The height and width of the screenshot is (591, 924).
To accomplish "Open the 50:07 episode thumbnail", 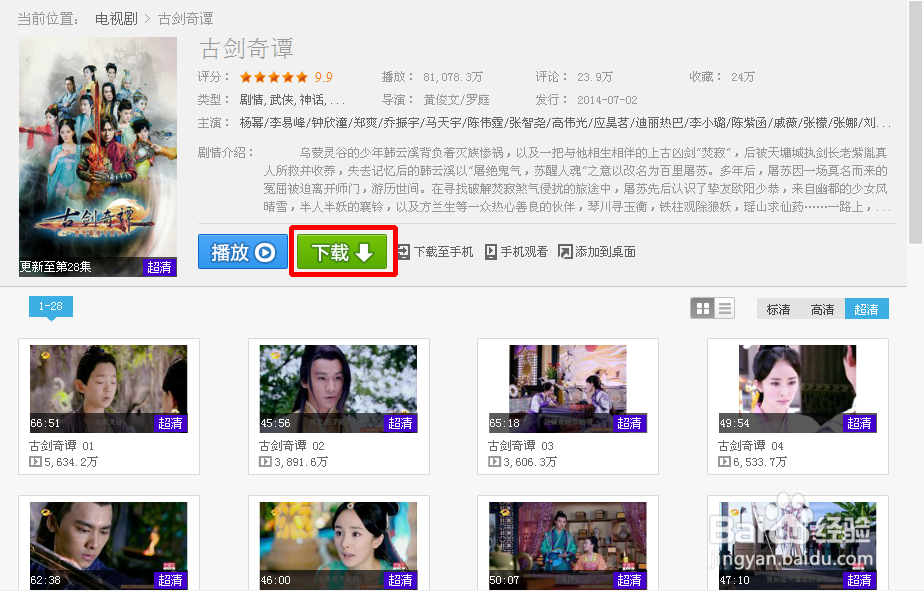I will point(567,546).
